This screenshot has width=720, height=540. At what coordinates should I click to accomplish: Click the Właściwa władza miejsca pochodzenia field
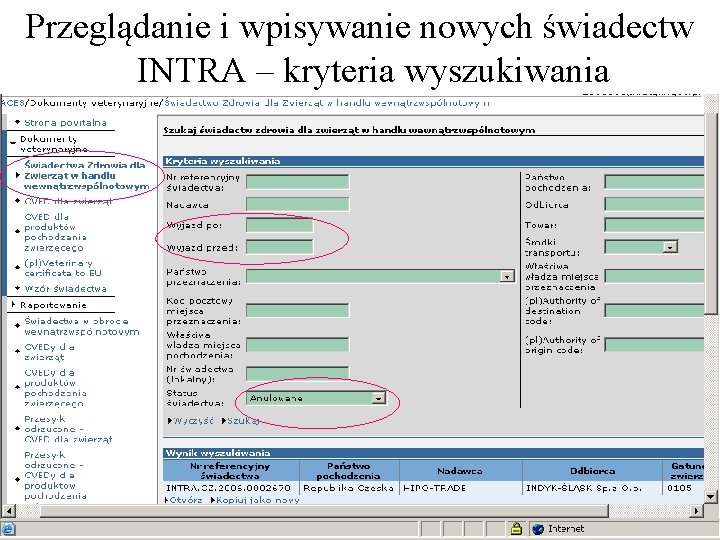298,345
